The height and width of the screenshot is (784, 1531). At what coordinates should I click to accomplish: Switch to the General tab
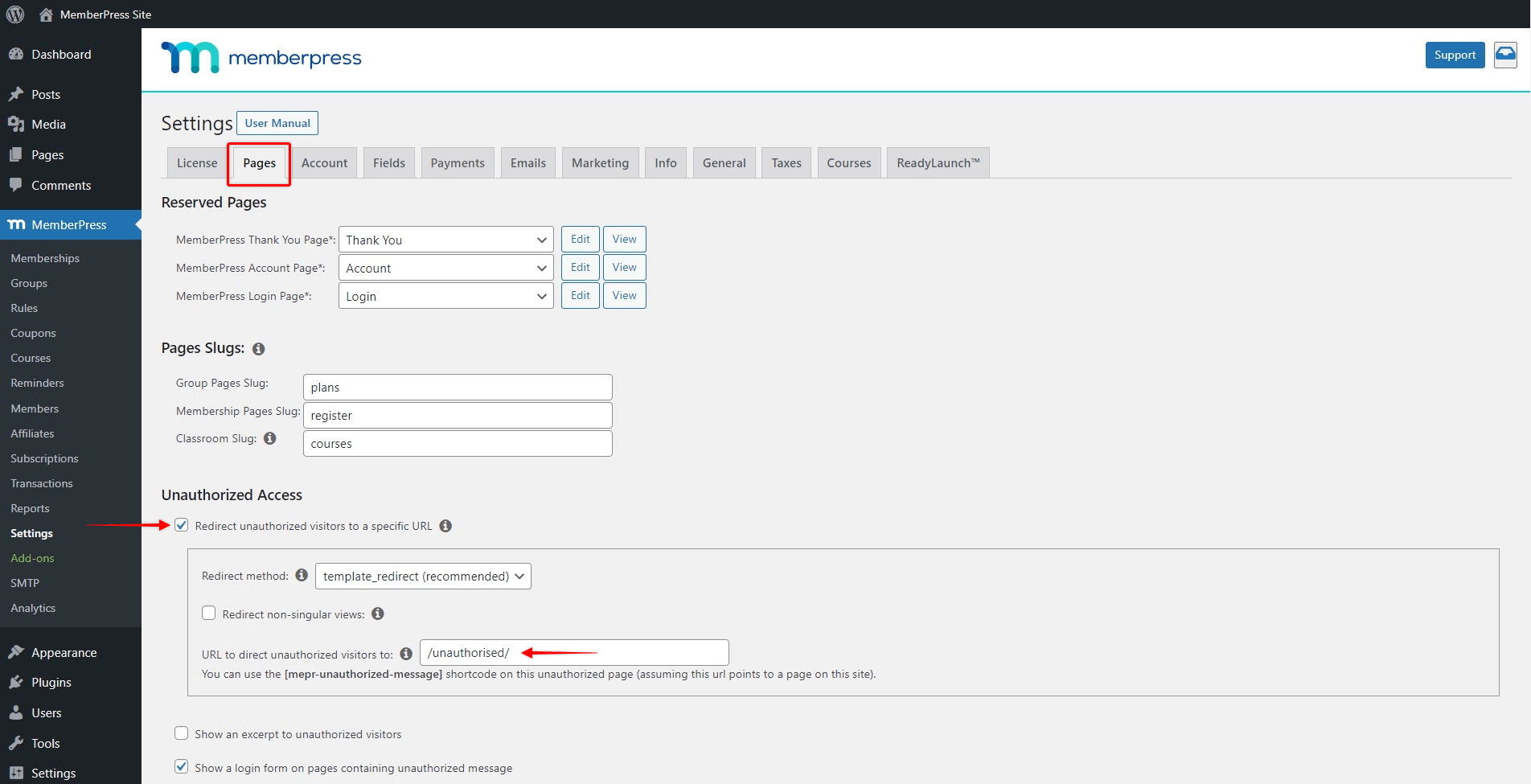[x=724, y=162]
